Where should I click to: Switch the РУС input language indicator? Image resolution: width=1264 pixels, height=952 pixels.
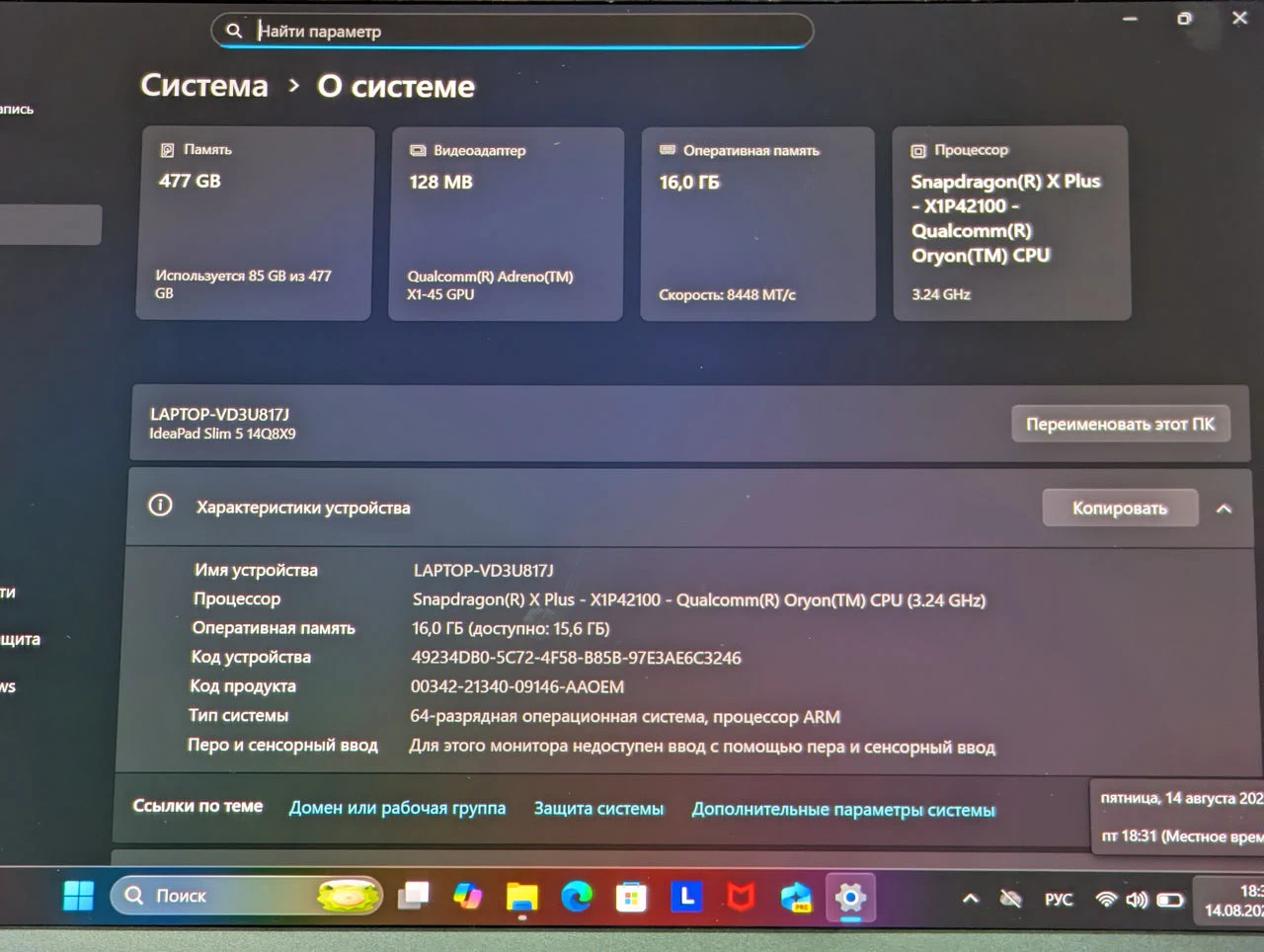tap(1059, 900)
